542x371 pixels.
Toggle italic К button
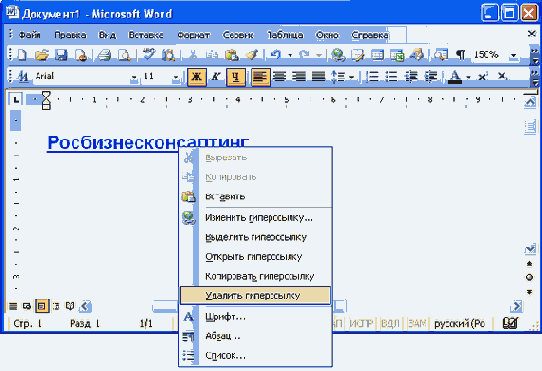tap(216, 76)
